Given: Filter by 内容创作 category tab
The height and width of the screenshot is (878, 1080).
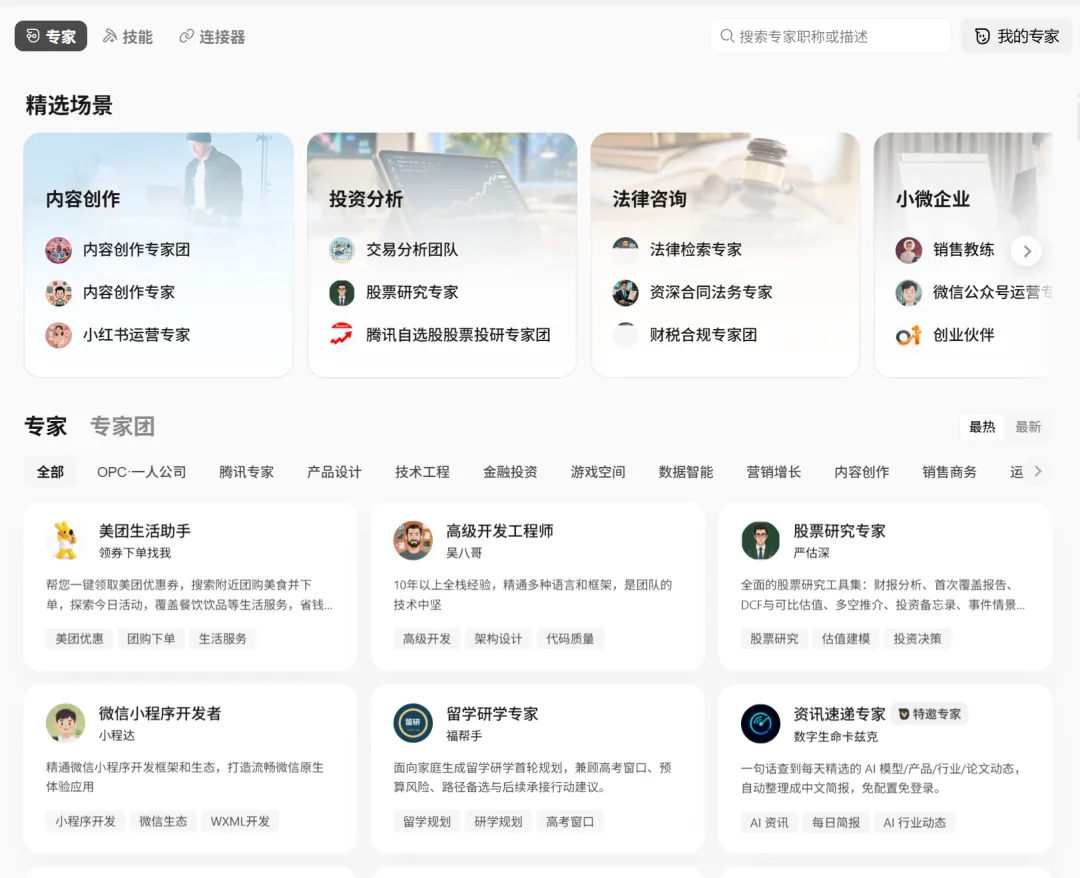Looking at the screenshot, I should point(862,472).
